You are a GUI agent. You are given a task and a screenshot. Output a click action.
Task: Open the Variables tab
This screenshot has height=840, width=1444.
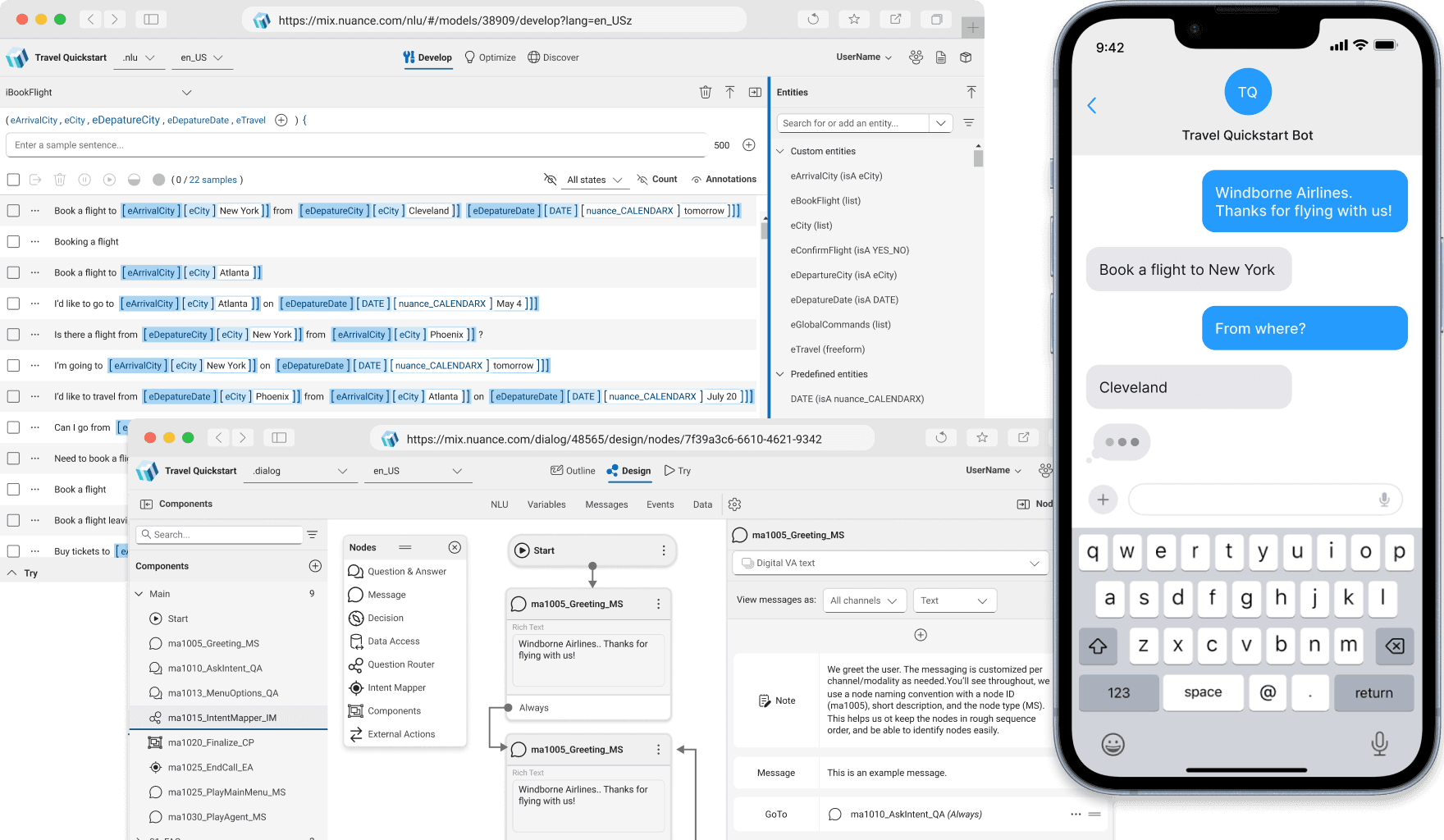tap(546, 504)
